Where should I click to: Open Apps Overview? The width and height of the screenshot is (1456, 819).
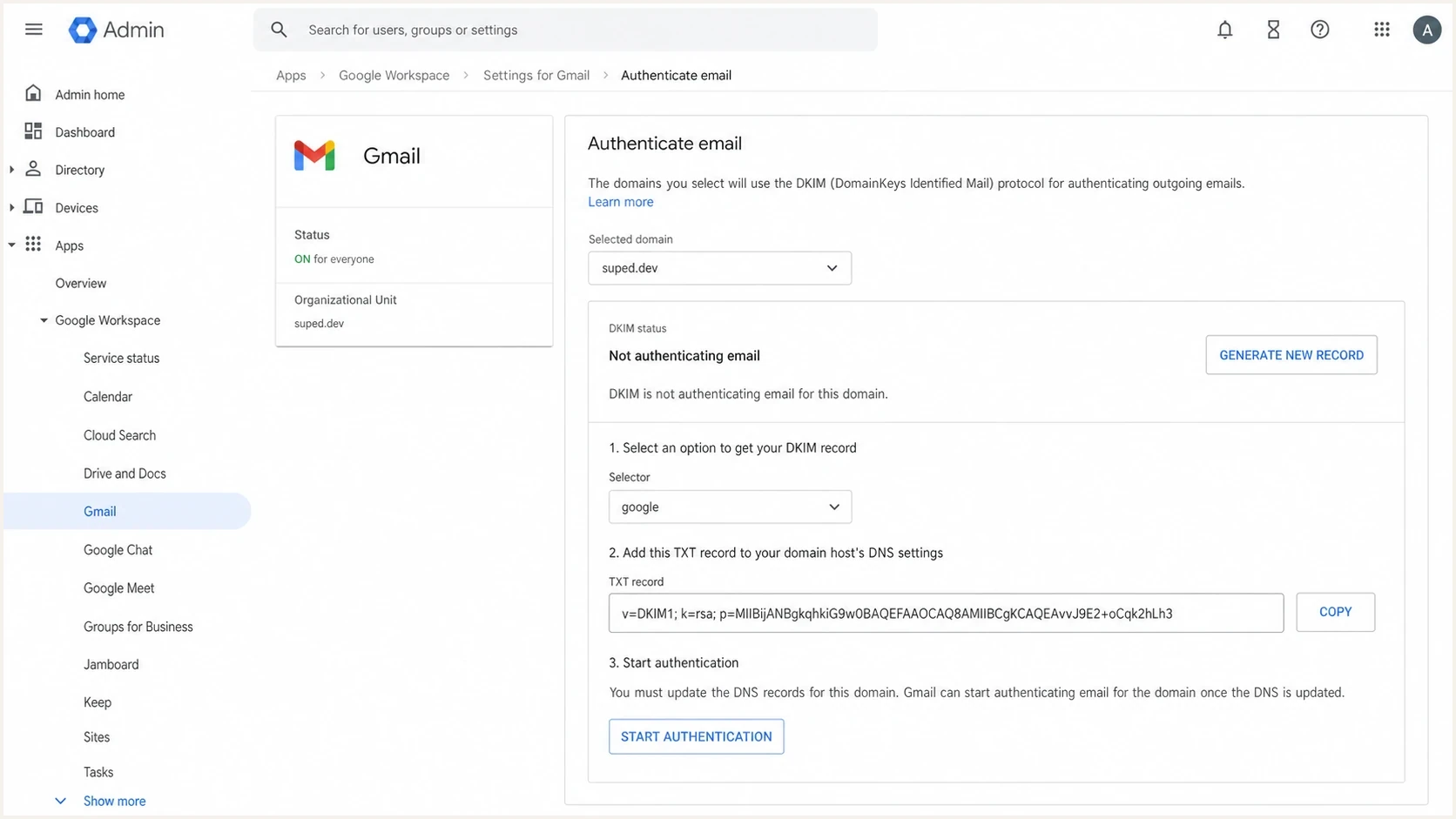[x=80, y=283]
